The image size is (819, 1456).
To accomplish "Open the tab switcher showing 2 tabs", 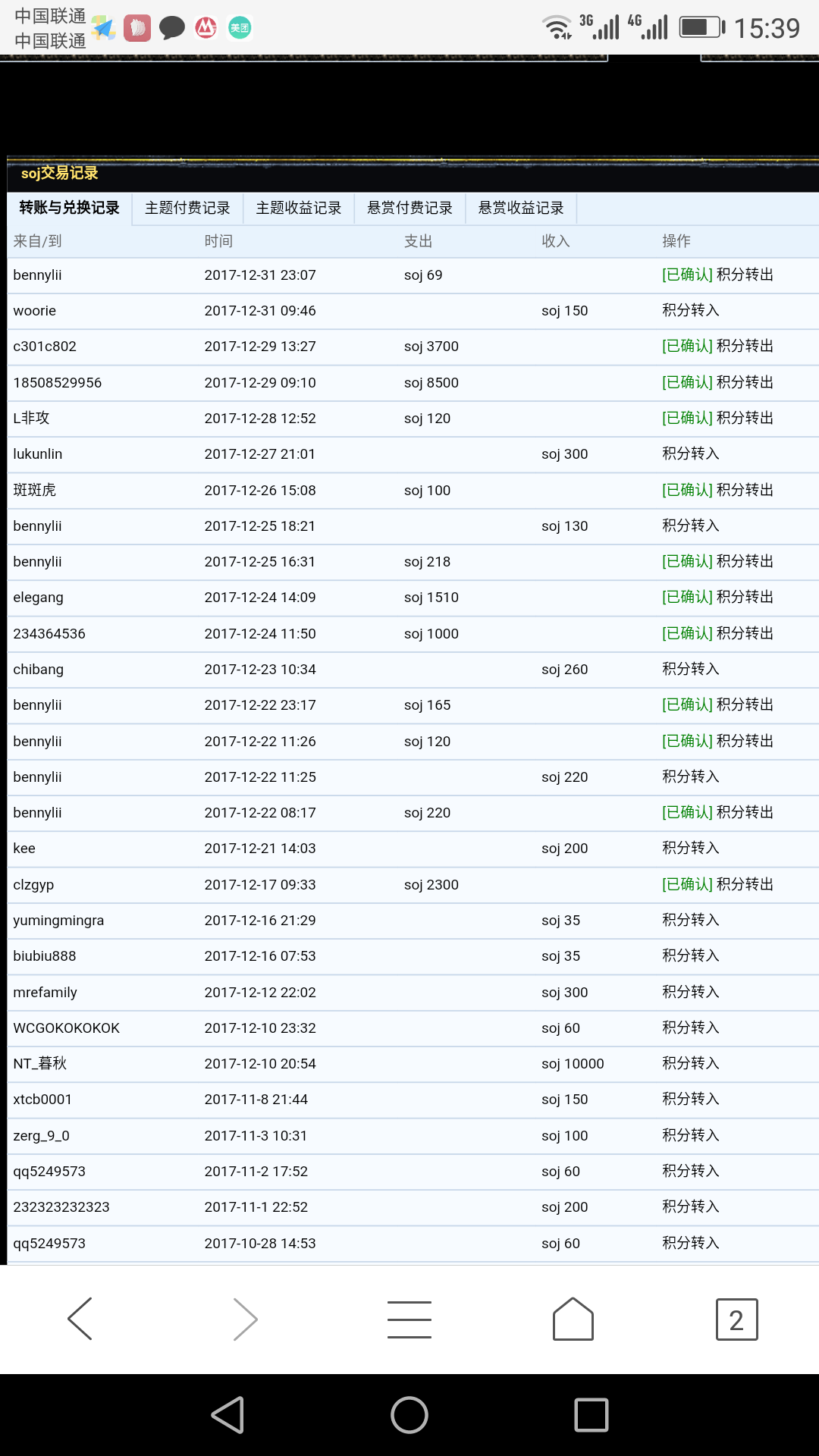I will [736, 1319].
